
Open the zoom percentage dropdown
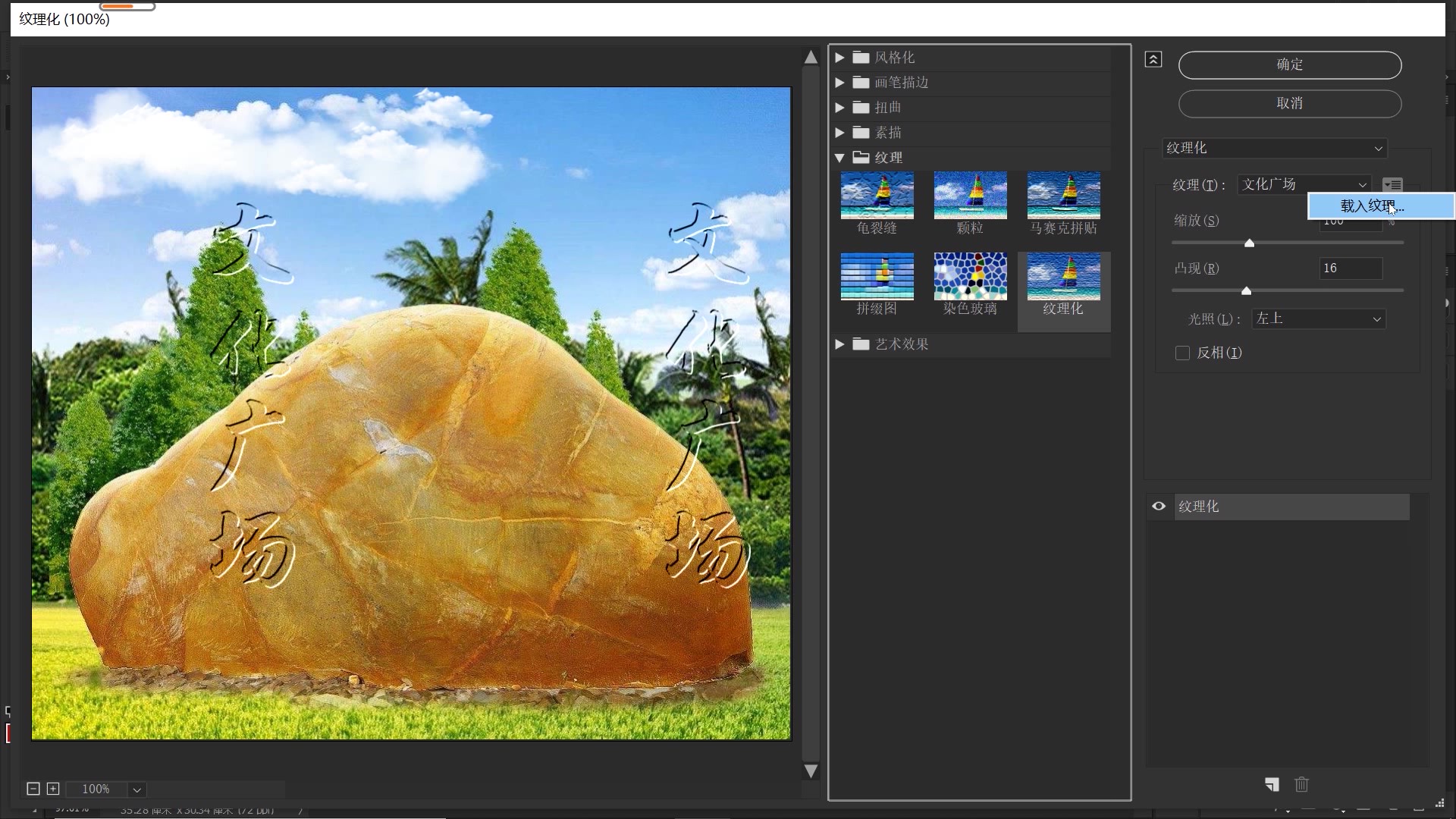coord(136,789)
